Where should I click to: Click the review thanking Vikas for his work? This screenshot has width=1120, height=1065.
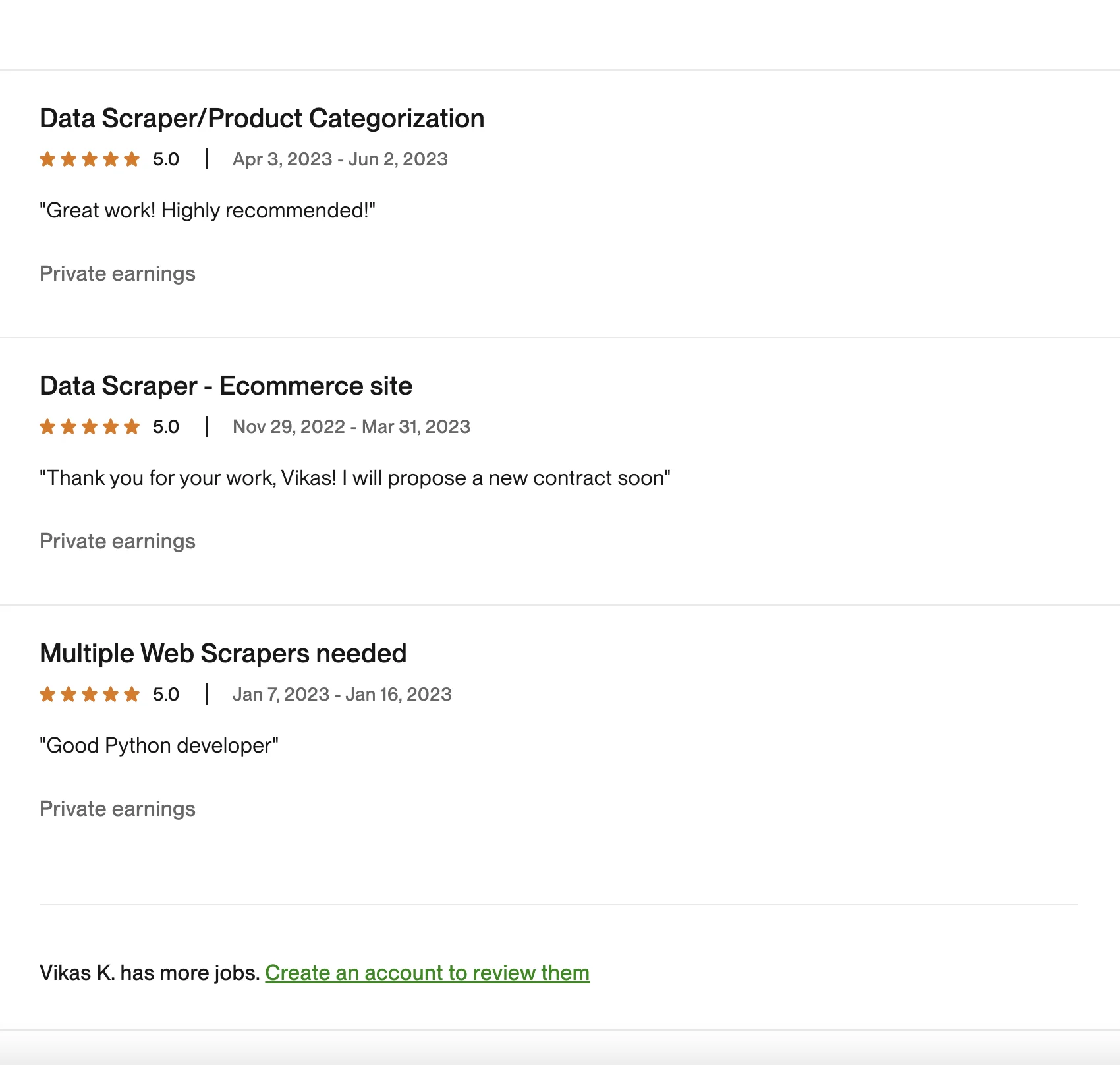354,478
